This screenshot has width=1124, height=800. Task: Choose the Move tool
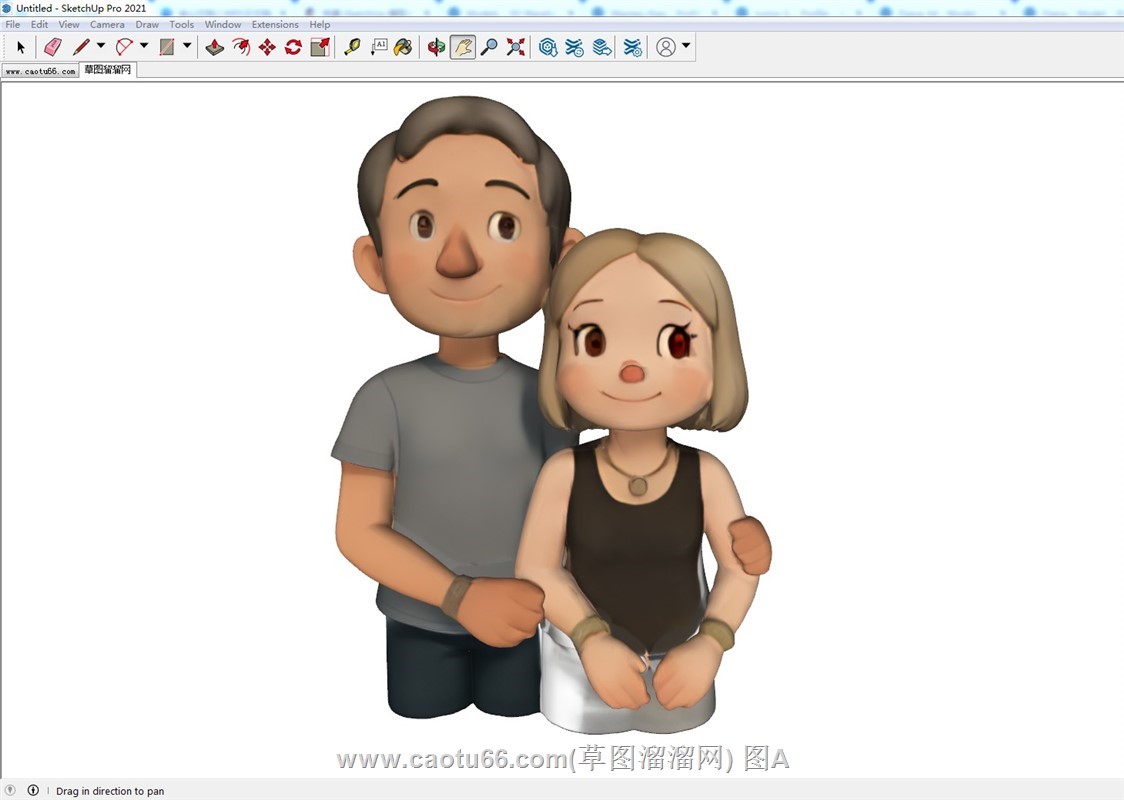[267, 47]
